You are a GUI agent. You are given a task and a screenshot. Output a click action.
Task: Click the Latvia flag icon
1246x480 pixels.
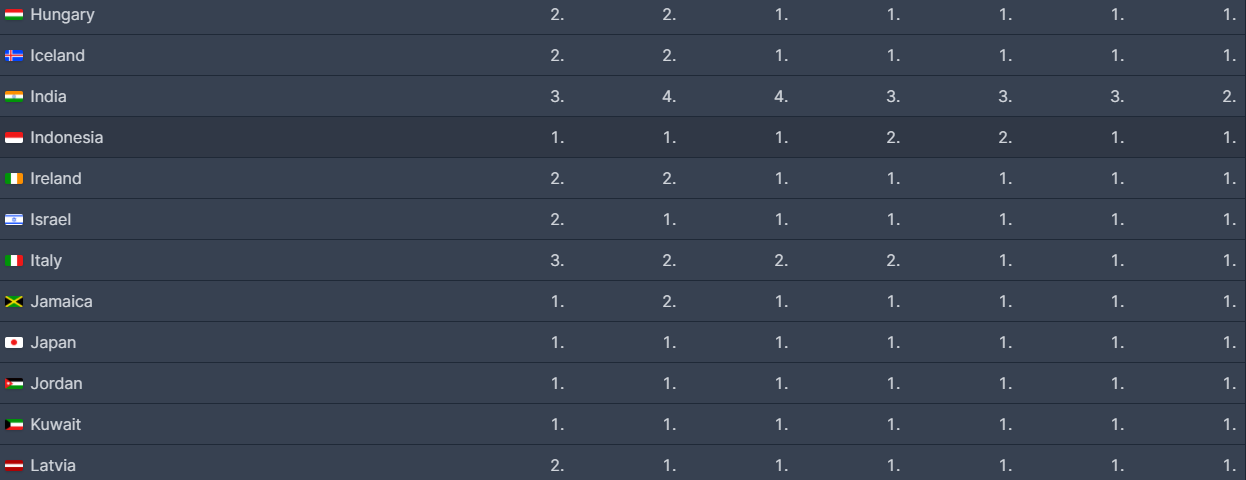14,466
